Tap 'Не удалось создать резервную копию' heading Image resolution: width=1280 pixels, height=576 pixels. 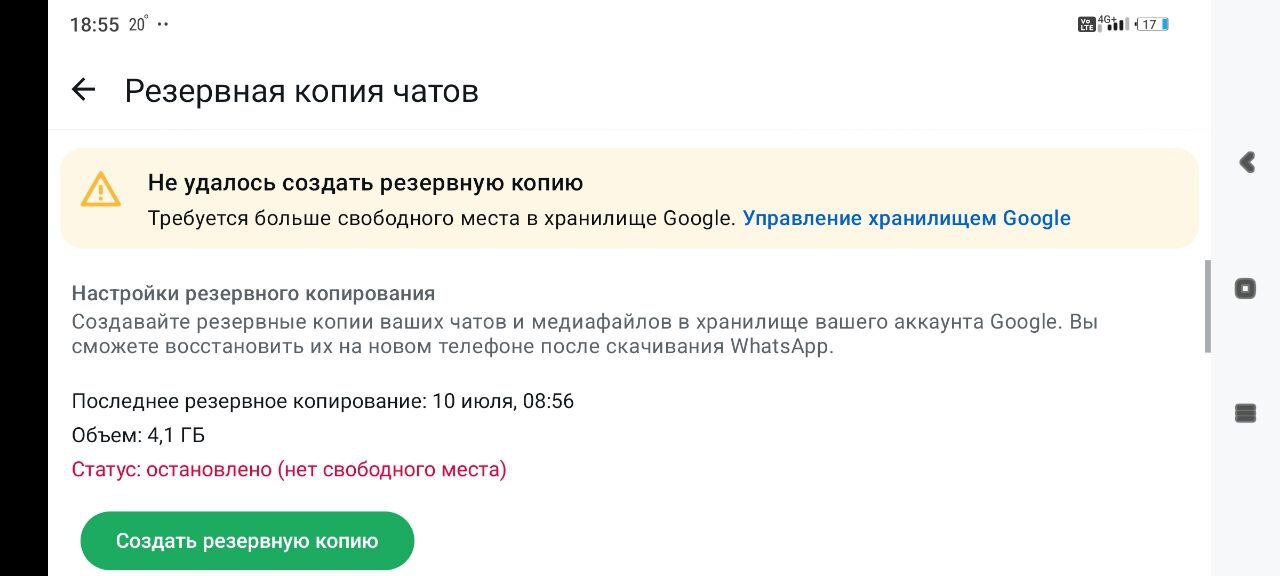tap(365, 183)
